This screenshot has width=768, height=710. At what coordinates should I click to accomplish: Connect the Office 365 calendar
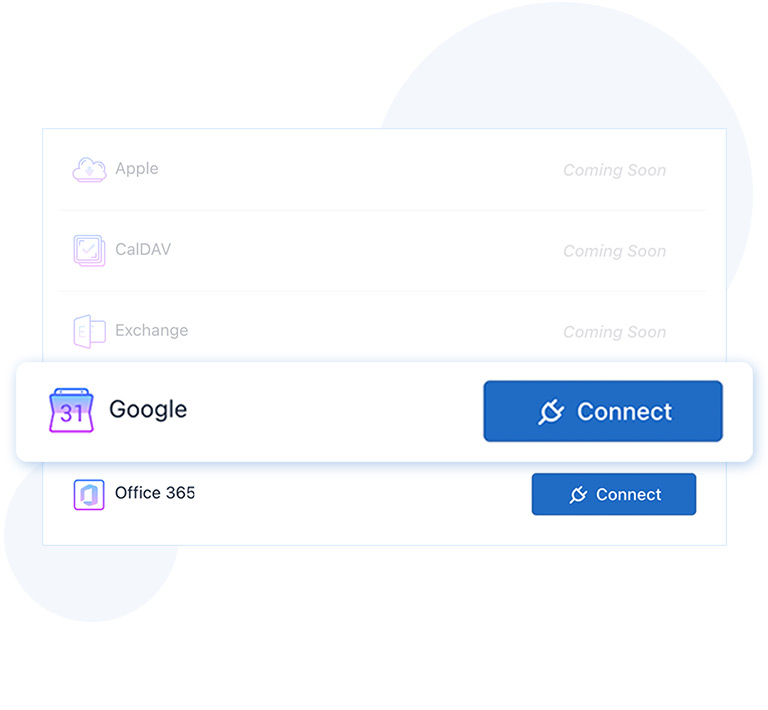point(614,494)
